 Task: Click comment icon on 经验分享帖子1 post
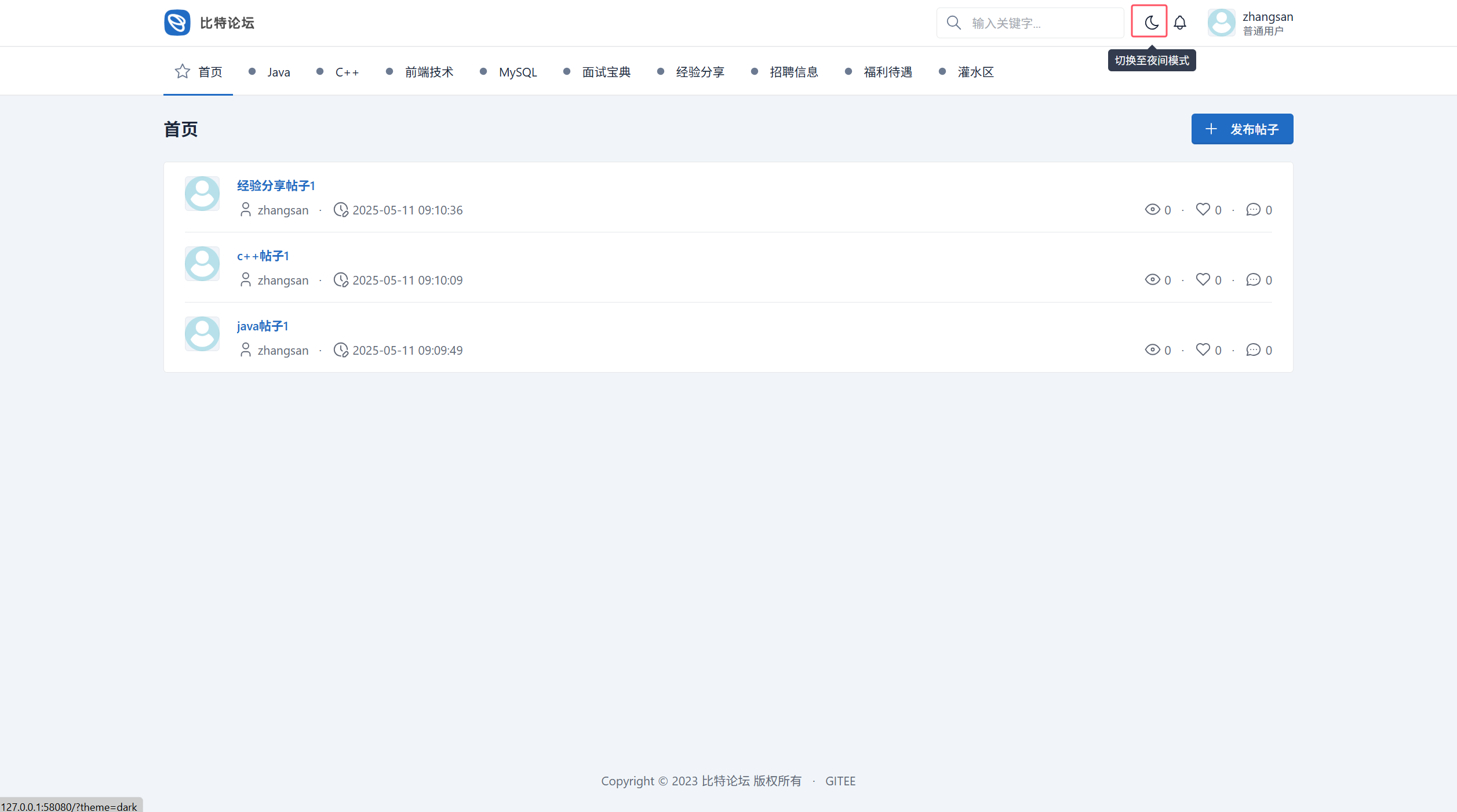1253,209
